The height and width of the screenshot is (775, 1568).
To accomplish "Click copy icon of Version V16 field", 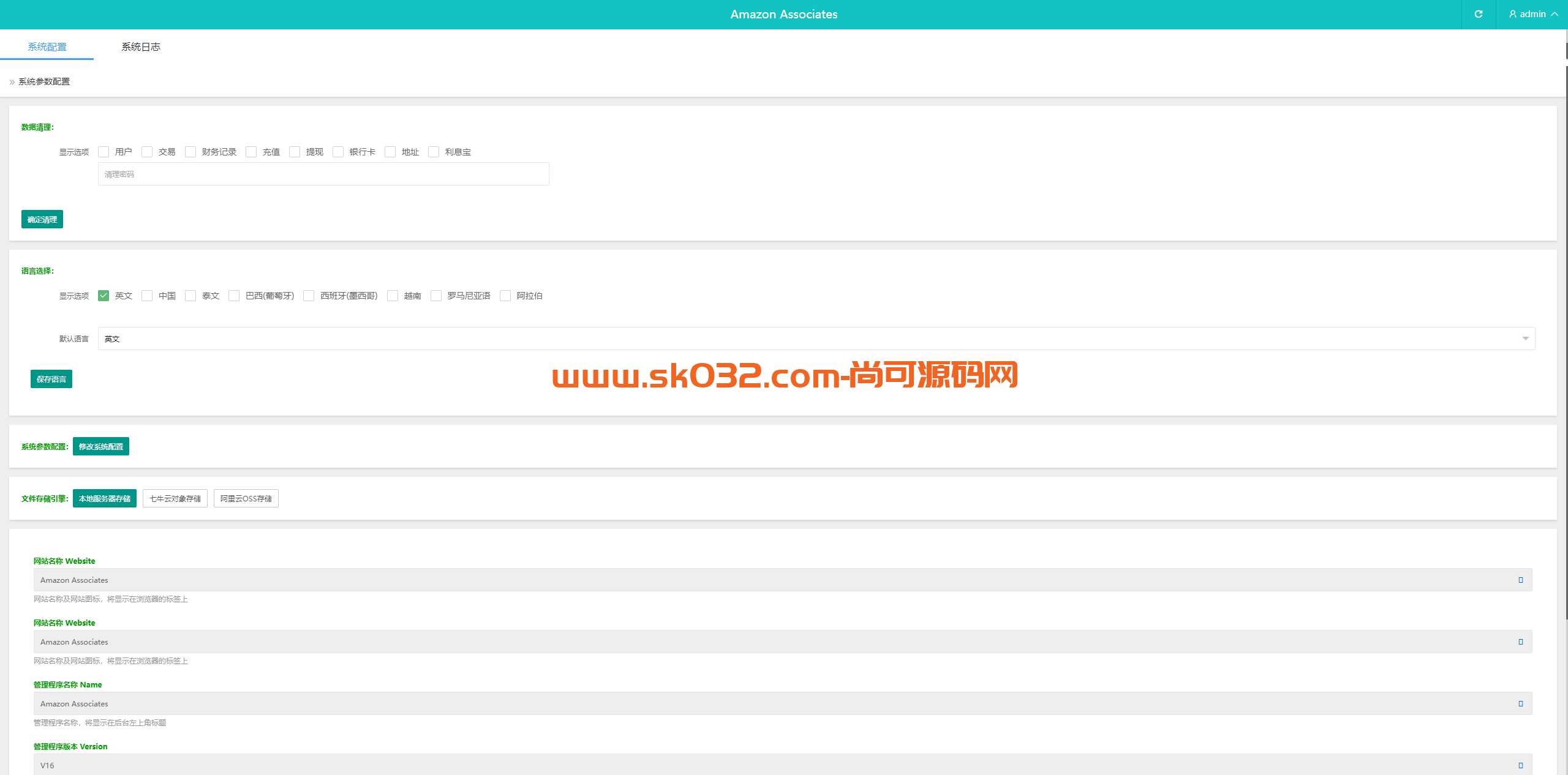I will pyautogui.click(x=1521, y=765).
